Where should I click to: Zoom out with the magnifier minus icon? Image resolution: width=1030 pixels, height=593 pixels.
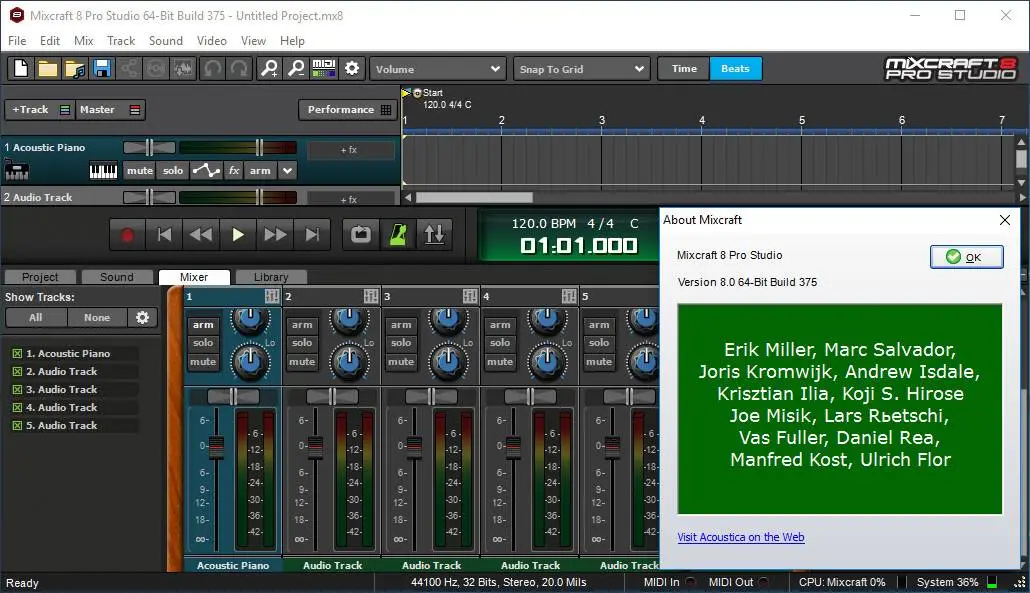click(296, 68)
